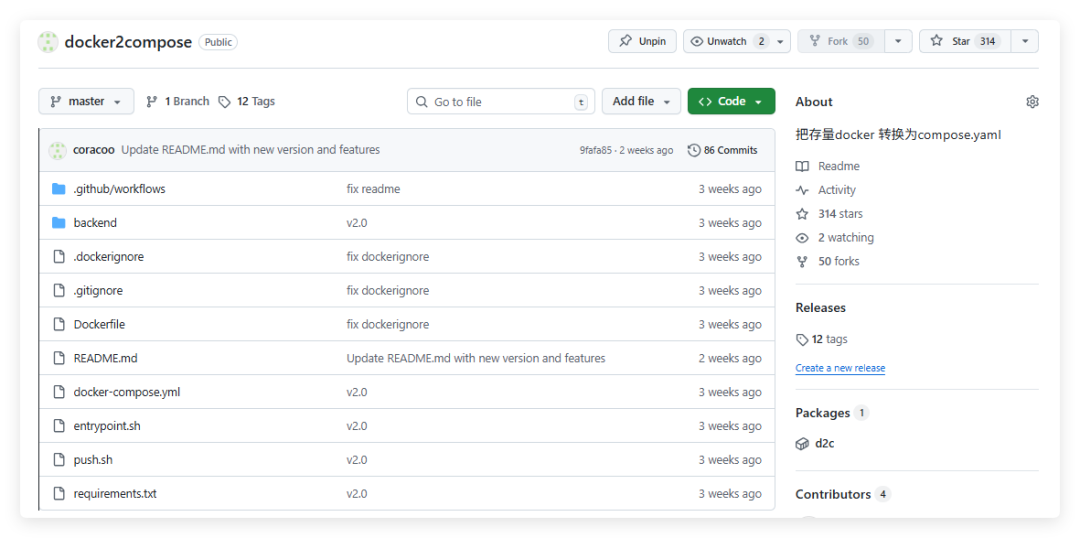The width and height of the screenshot is (1080, 538).
Task: Open the Dockerfile file
Action: click(x=99, y=324)
